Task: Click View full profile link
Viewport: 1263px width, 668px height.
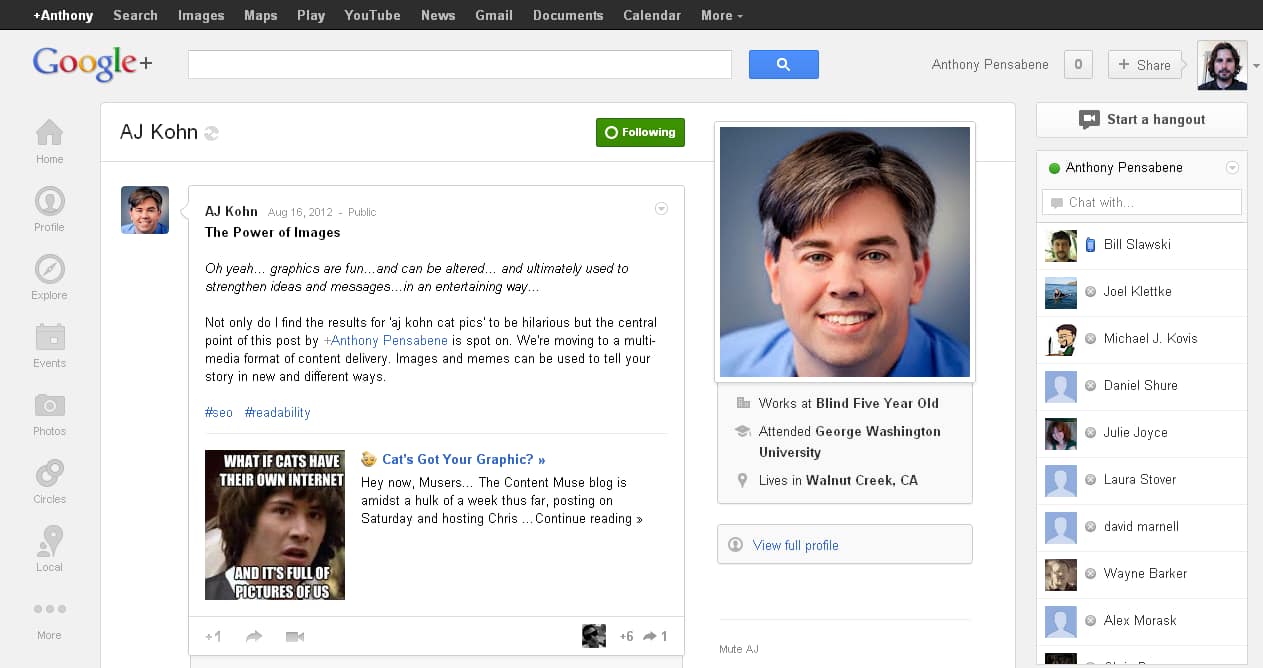Action: (x=795, y=545)
